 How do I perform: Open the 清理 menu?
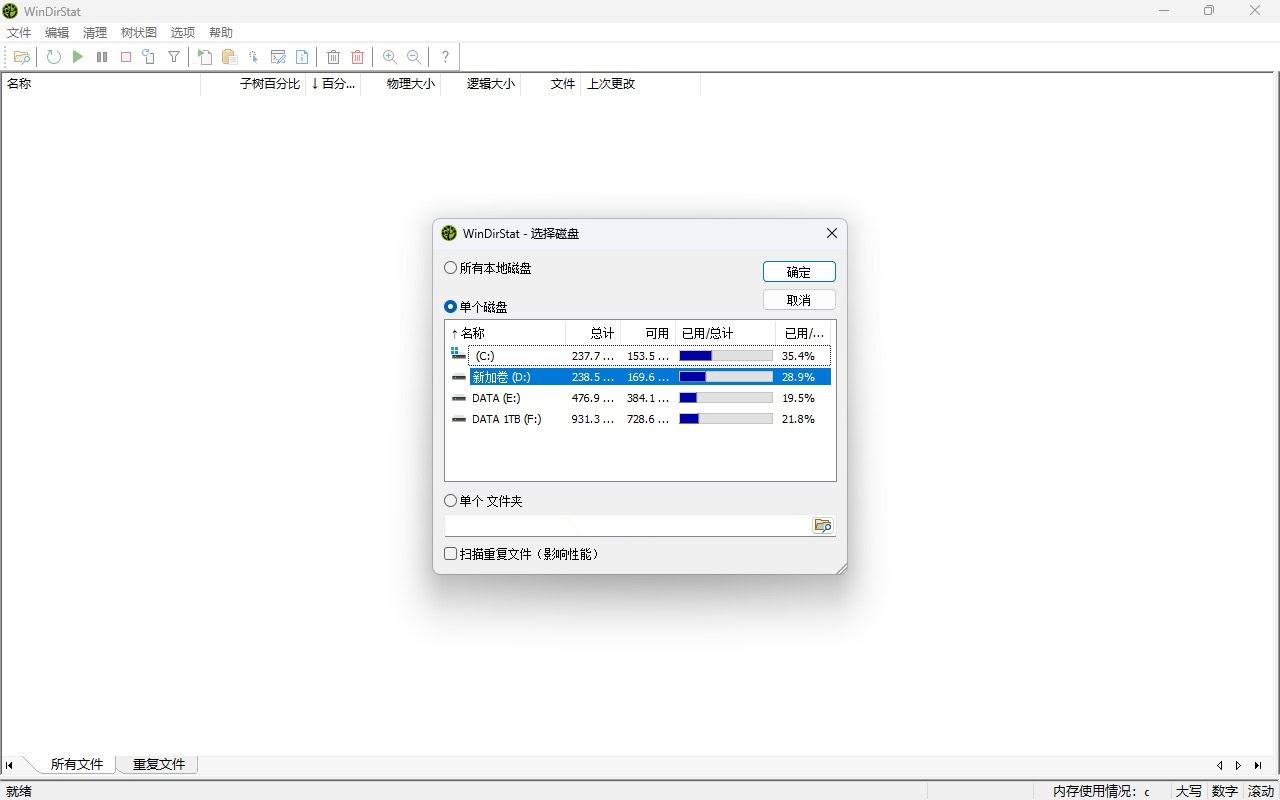(x=95, y=33)
